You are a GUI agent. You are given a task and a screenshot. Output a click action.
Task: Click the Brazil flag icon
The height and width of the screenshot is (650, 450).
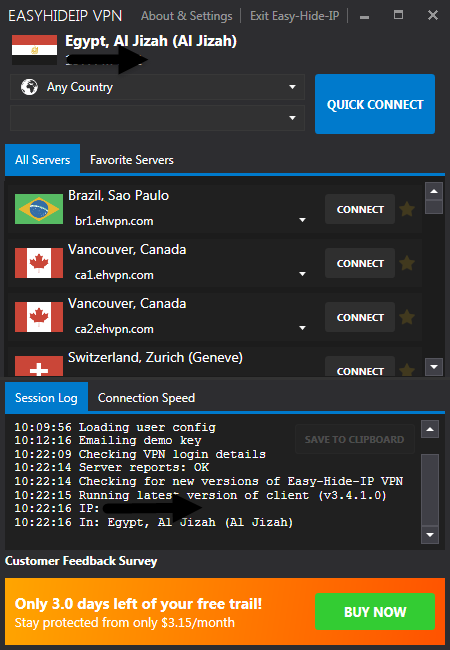39,209
